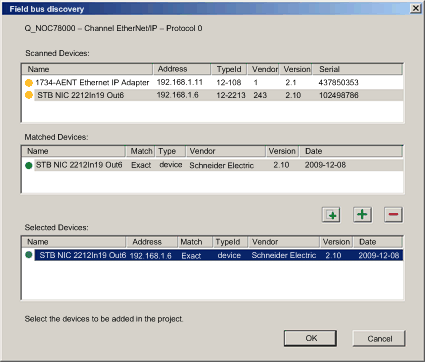Click the red minus Remove device button
This screenshot has width=426, height=363.
click(393, 214)
